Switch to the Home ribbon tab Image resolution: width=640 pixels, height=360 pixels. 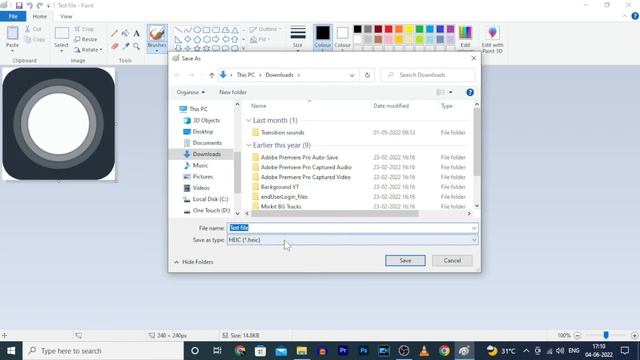tap(40, 16)
